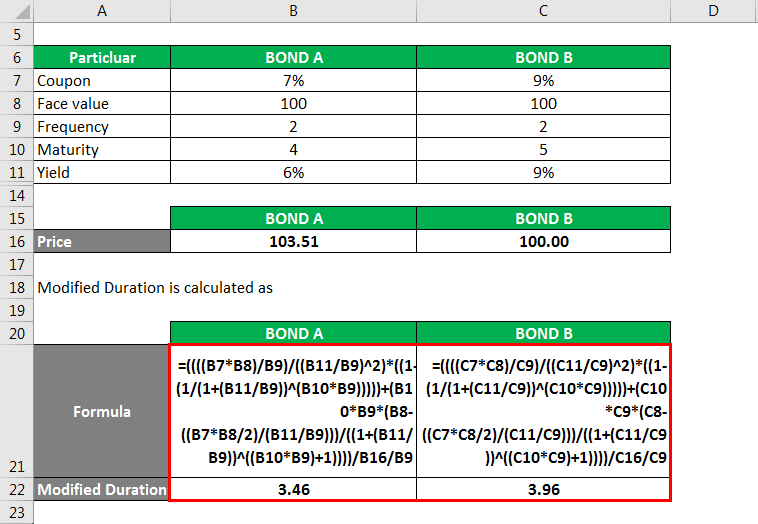This screenshot has height=524, width=758.
Task: Select Bond A face value 100
Action: pos(293,103)
